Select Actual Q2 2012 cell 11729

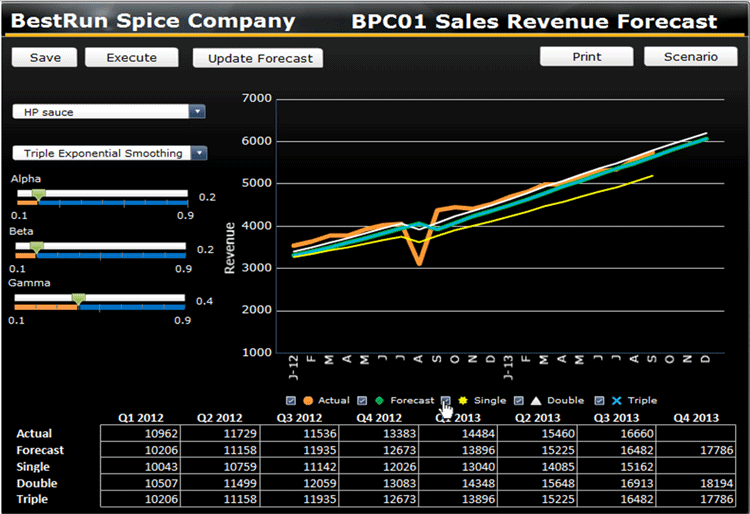(x=220, y=434)
